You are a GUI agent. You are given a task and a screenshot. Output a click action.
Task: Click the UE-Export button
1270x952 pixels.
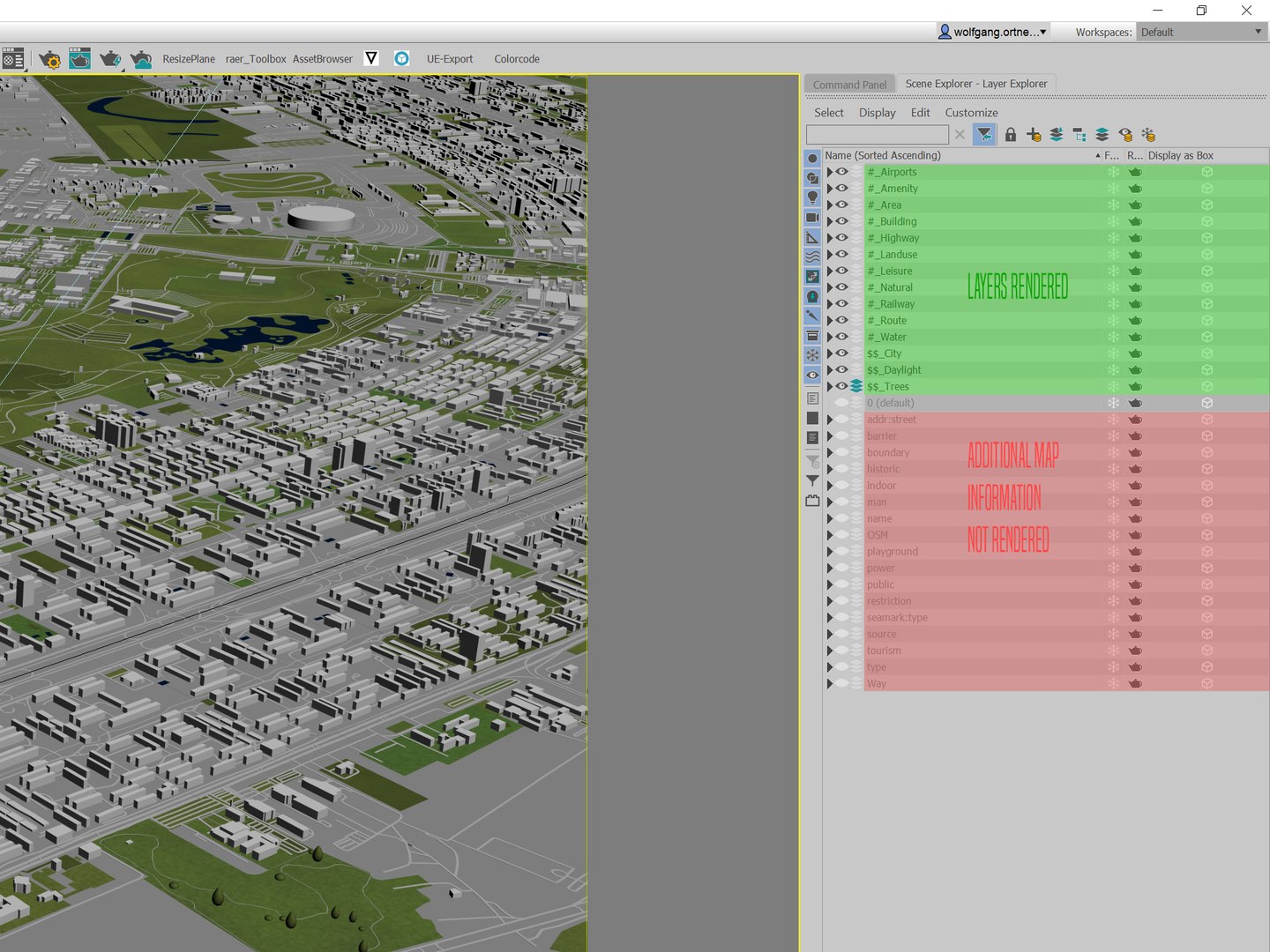[x=450, y=59]
